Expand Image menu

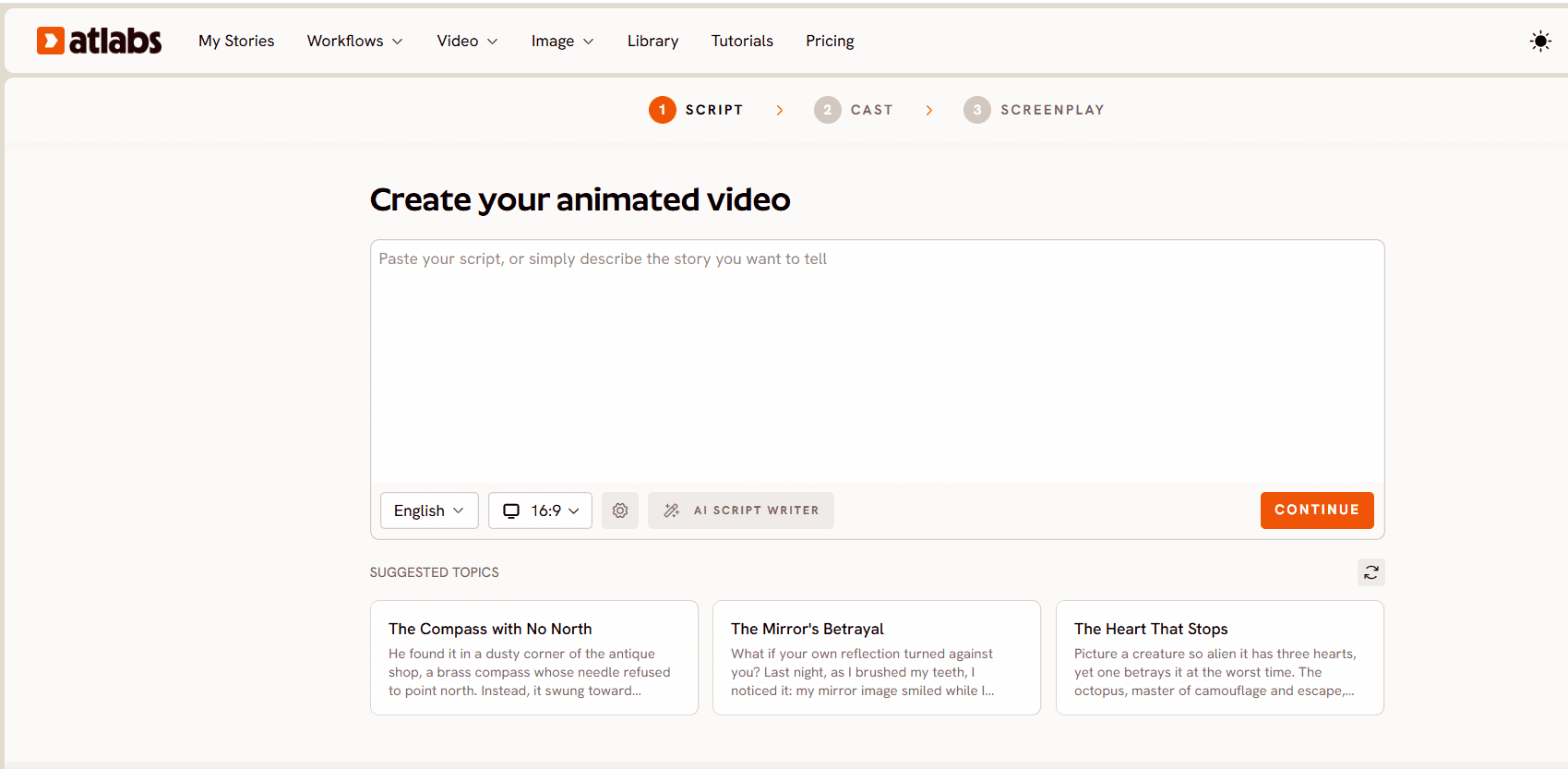coord(562,41)
